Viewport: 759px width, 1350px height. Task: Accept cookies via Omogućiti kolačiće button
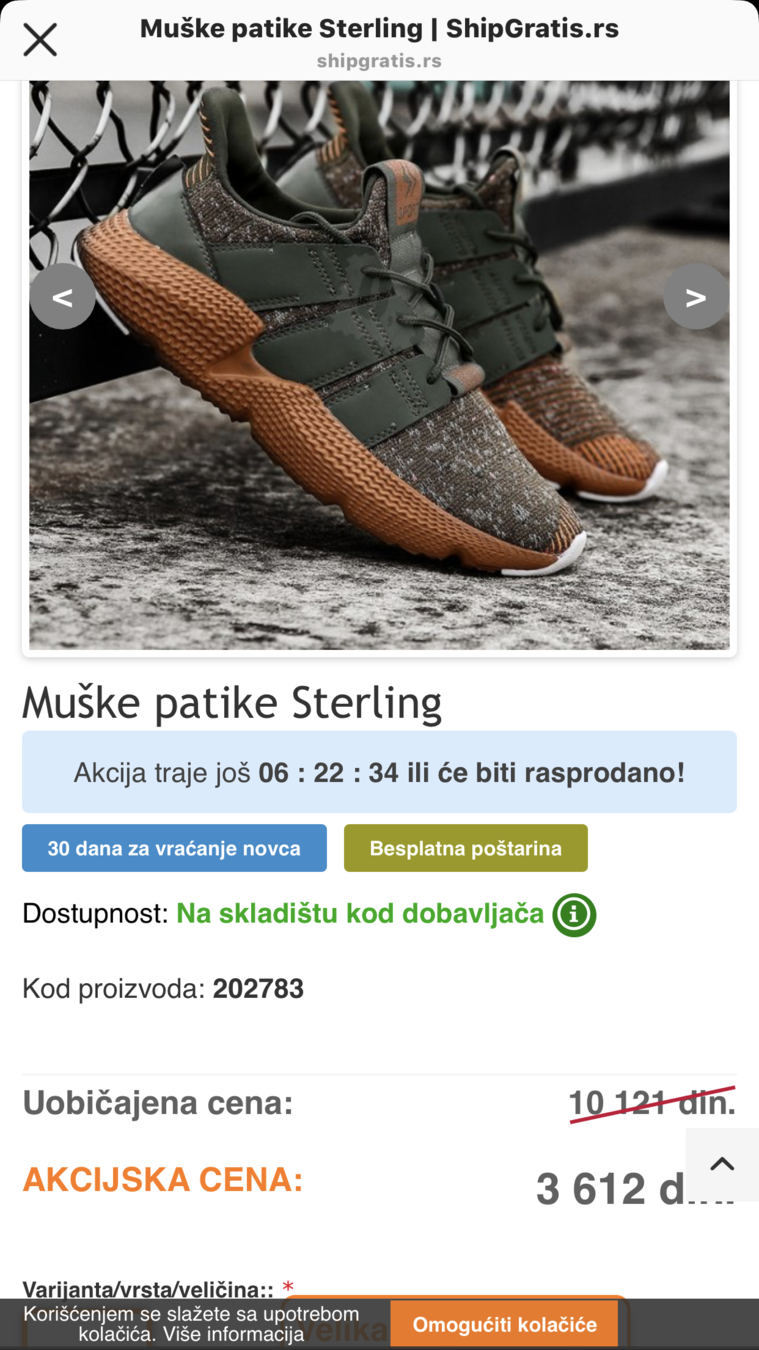(504, 1324)
